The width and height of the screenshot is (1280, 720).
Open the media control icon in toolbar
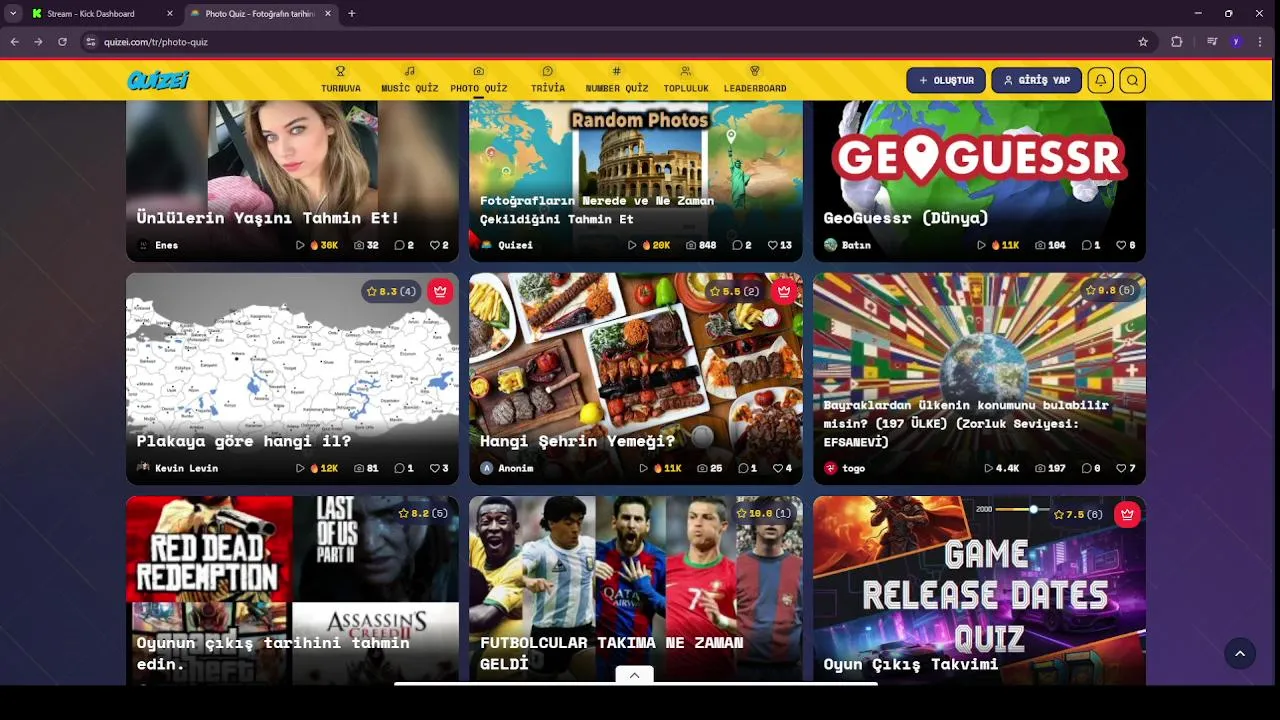click(1212, 42)
